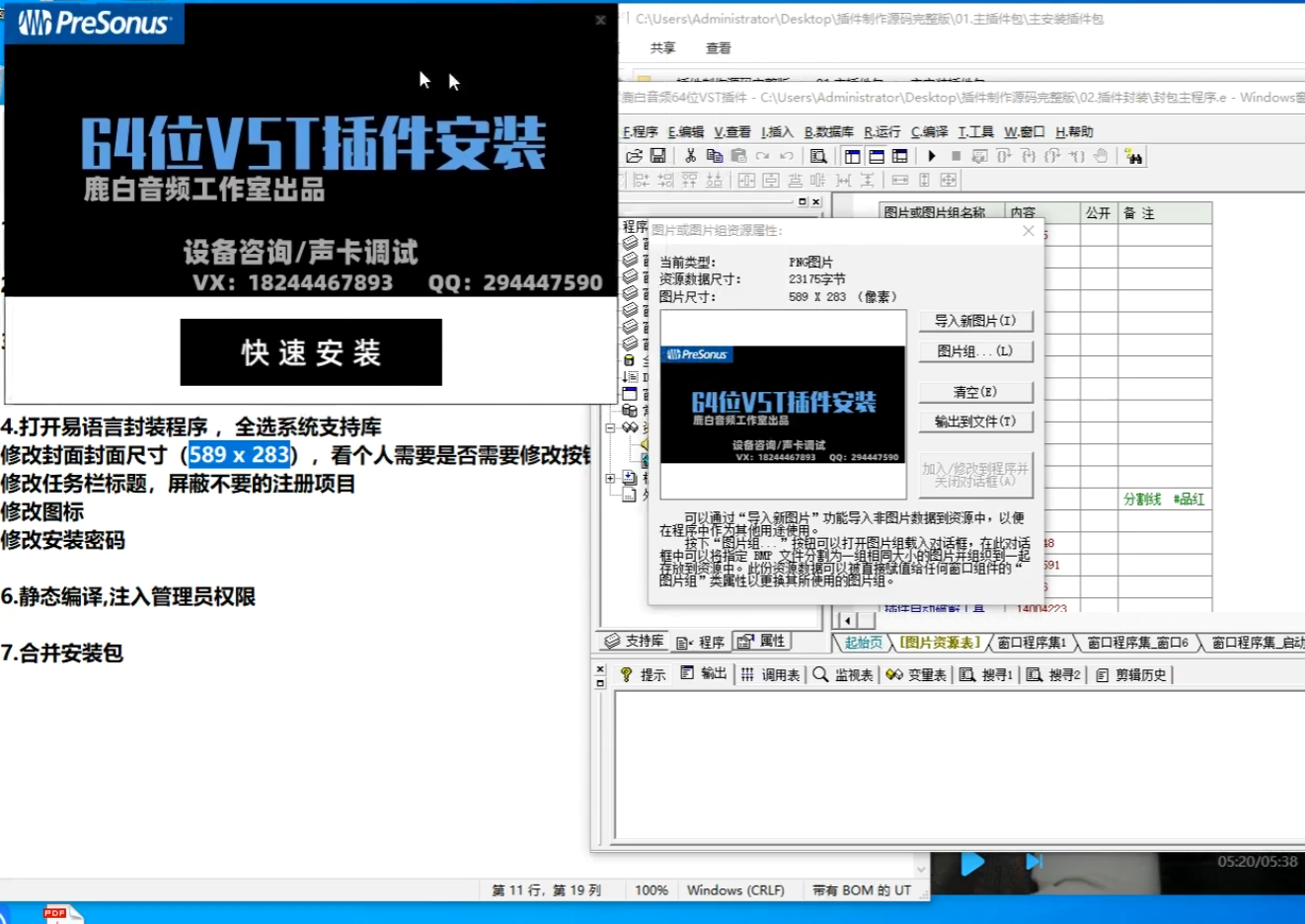The image size is (1305, 924).
Task: Click the 公开 column header
Action: click(1099, 213)
